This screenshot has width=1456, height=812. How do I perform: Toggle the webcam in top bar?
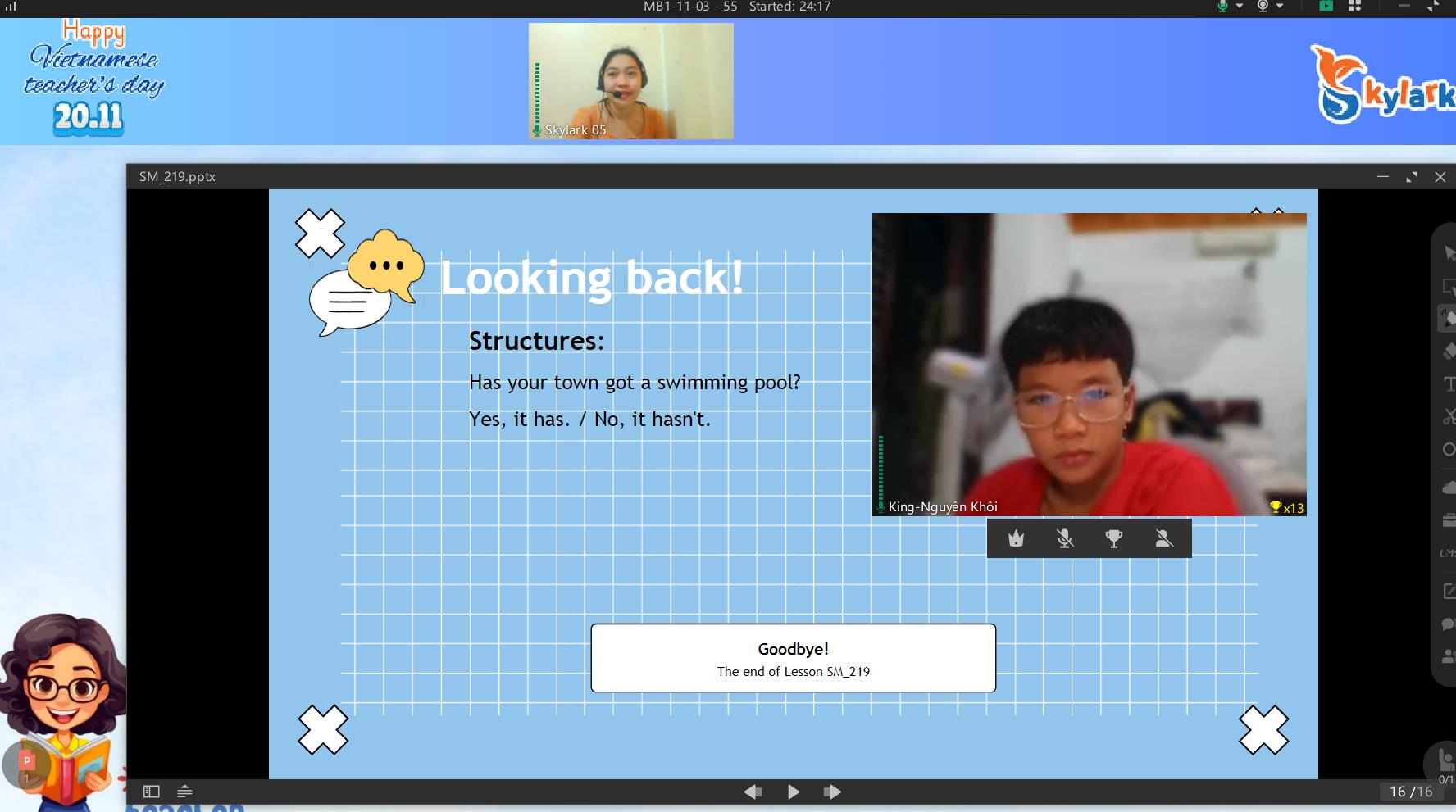click(1263, 7)
